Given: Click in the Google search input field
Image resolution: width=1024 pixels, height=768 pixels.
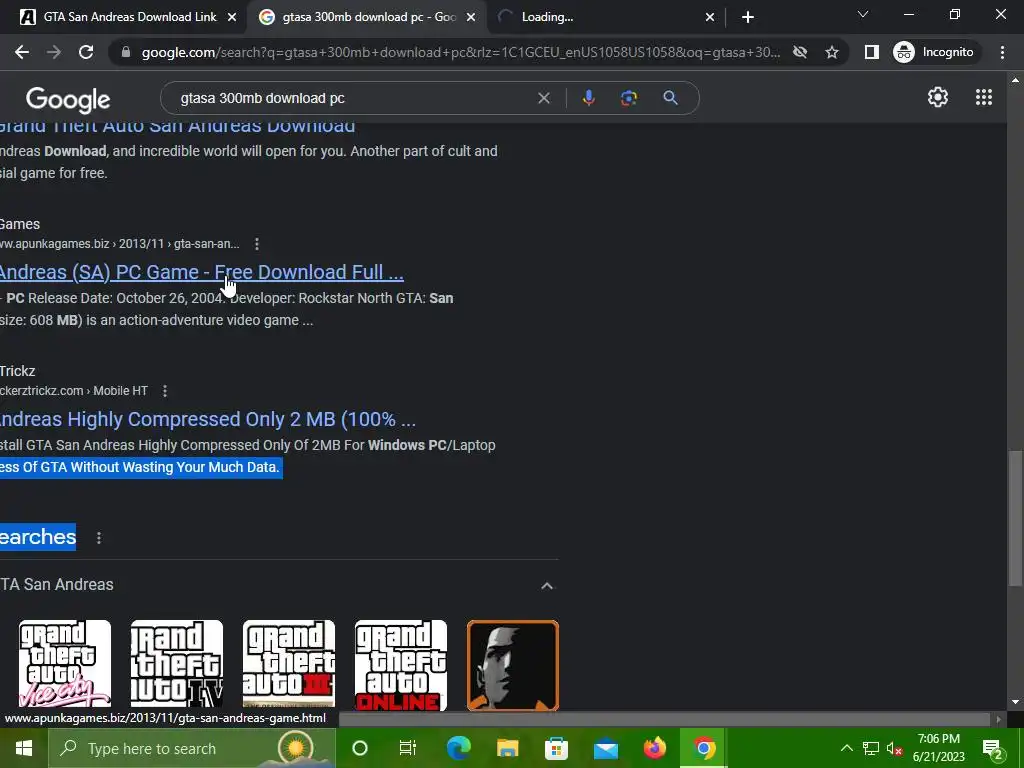Looking at the screenshot, I should click(353, 98).
